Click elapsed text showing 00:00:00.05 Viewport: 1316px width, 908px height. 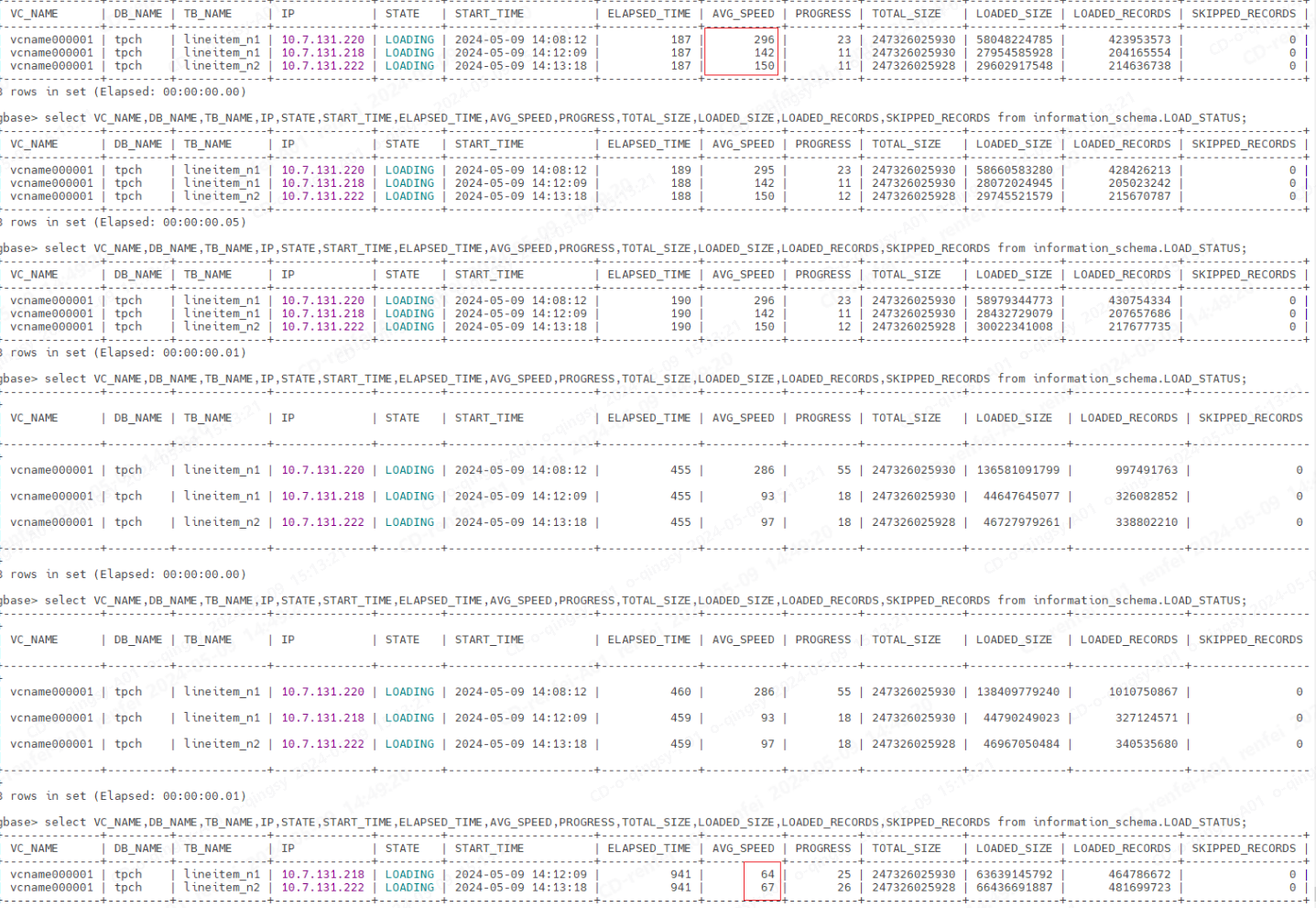[x=203, y=222]
